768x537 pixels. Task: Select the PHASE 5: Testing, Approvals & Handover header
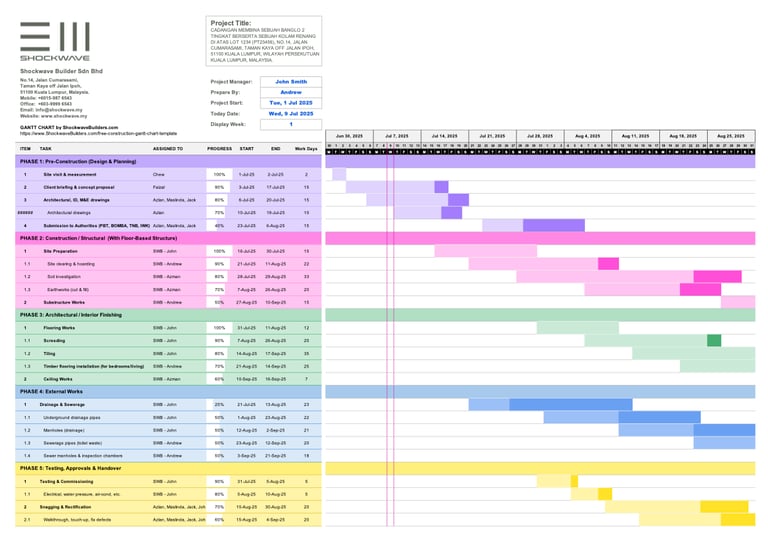pos(168,468)
